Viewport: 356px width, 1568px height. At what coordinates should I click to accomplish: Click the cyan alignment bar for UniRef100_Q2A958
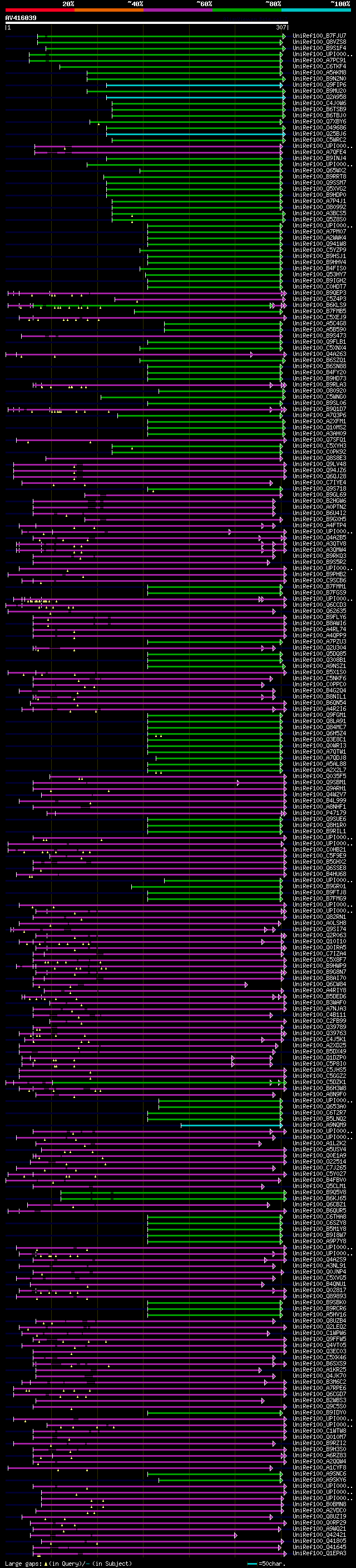click(195, 97)
